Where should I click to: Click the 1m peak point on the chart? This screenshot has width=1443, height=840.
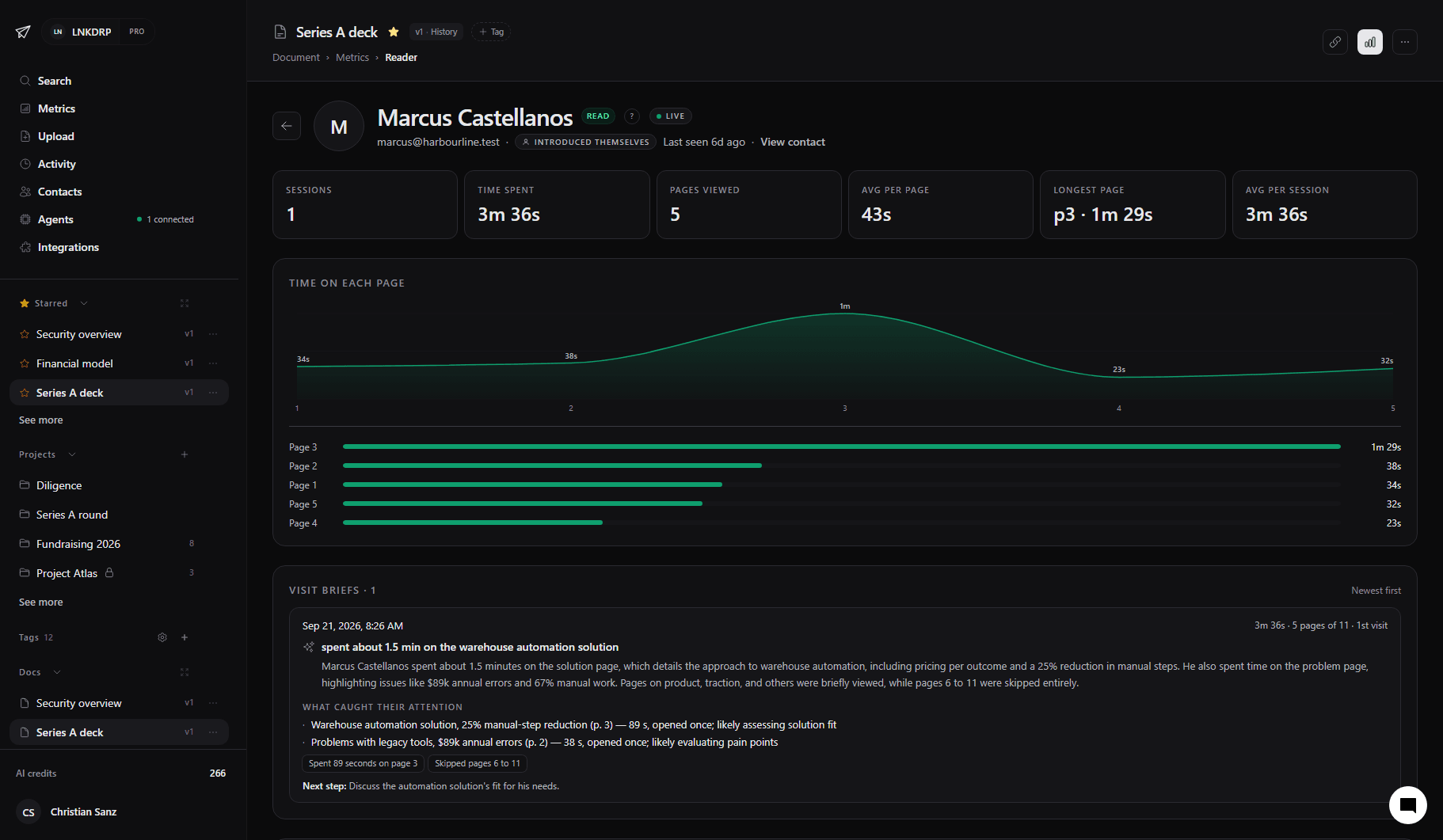click(x=845, y=314)
